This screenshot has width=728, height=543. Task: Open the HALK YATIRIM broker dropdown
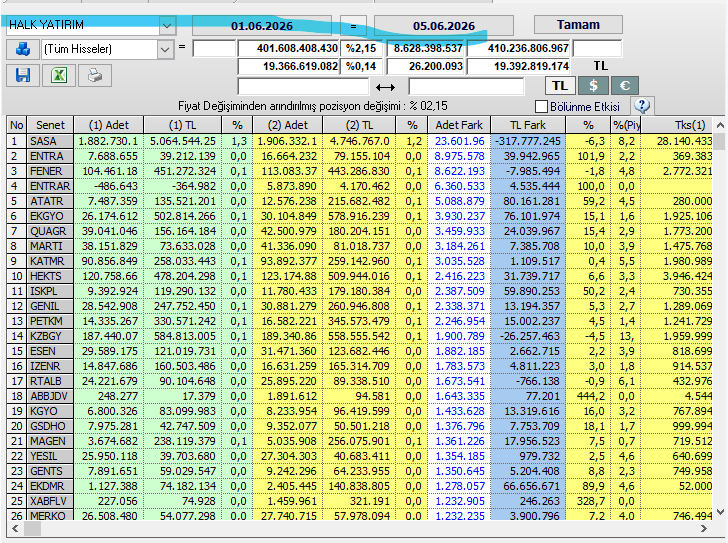coord(167,26)
